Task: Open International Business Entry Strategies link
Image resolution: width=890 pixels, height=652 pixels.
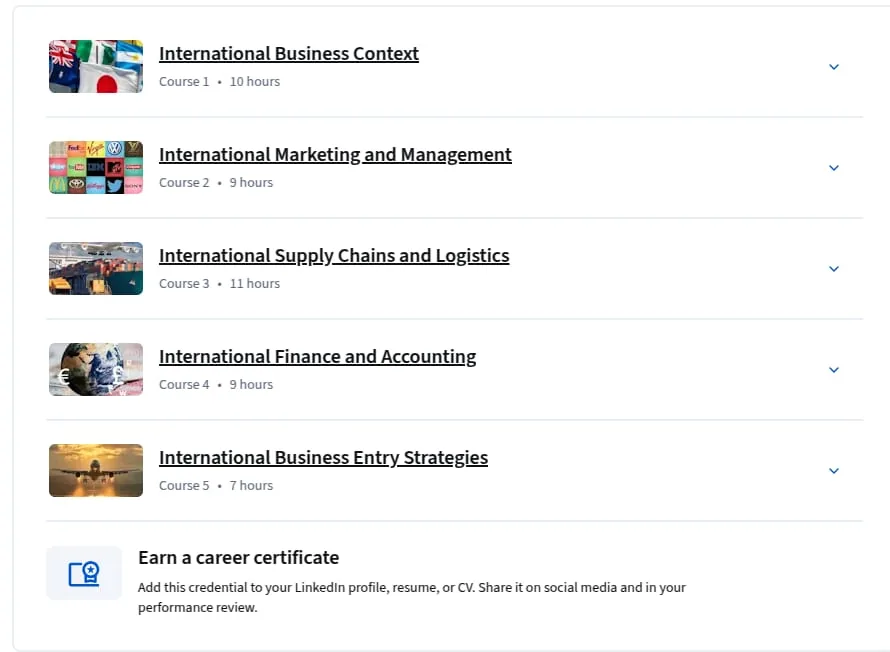Action: (324, 458)
